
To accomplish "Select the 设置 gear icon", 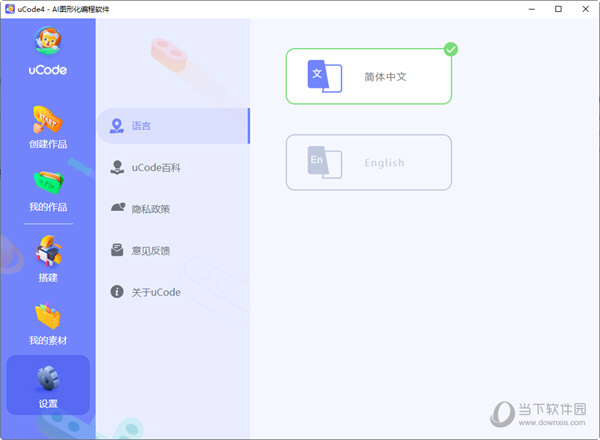I will pos(48,378).
